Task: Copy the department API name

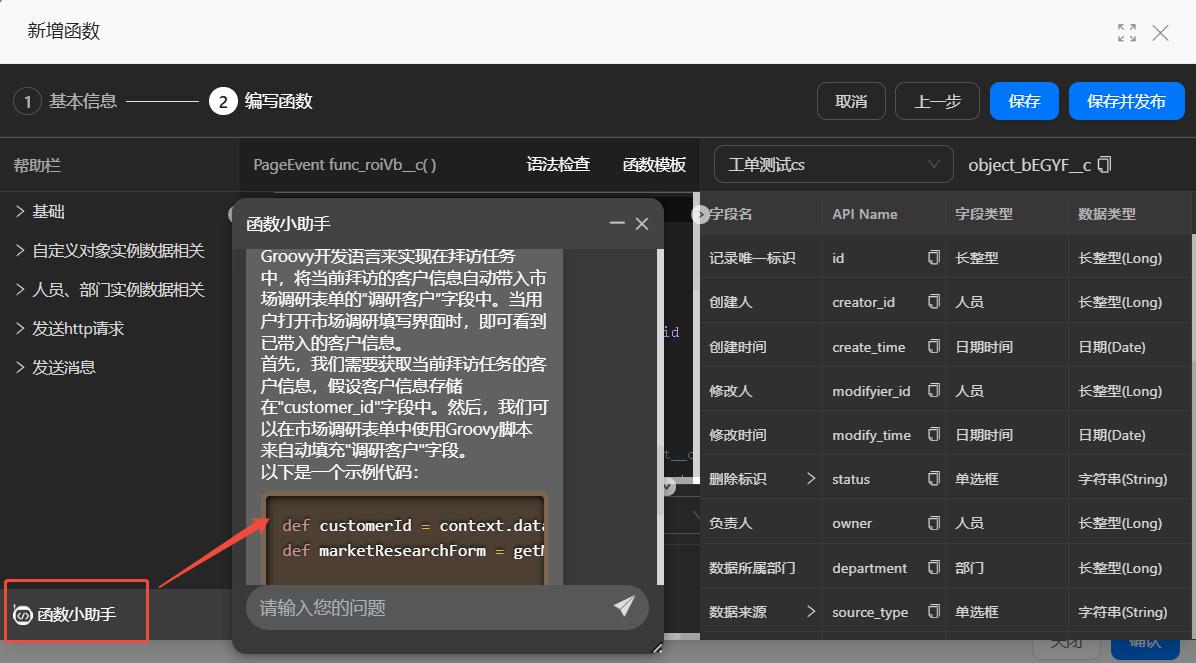Action: tap(934, 568)
